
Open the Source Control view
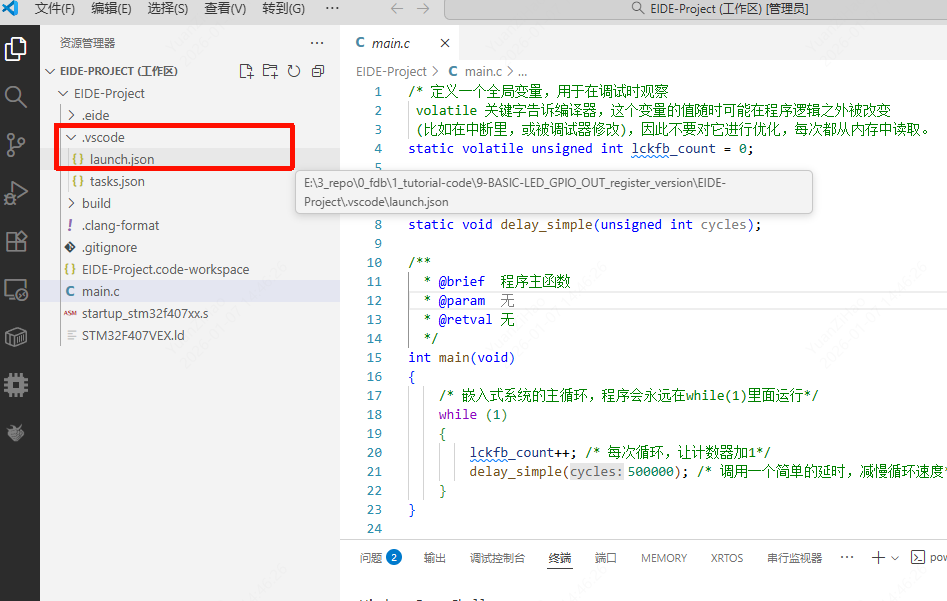tap(16, 144)
